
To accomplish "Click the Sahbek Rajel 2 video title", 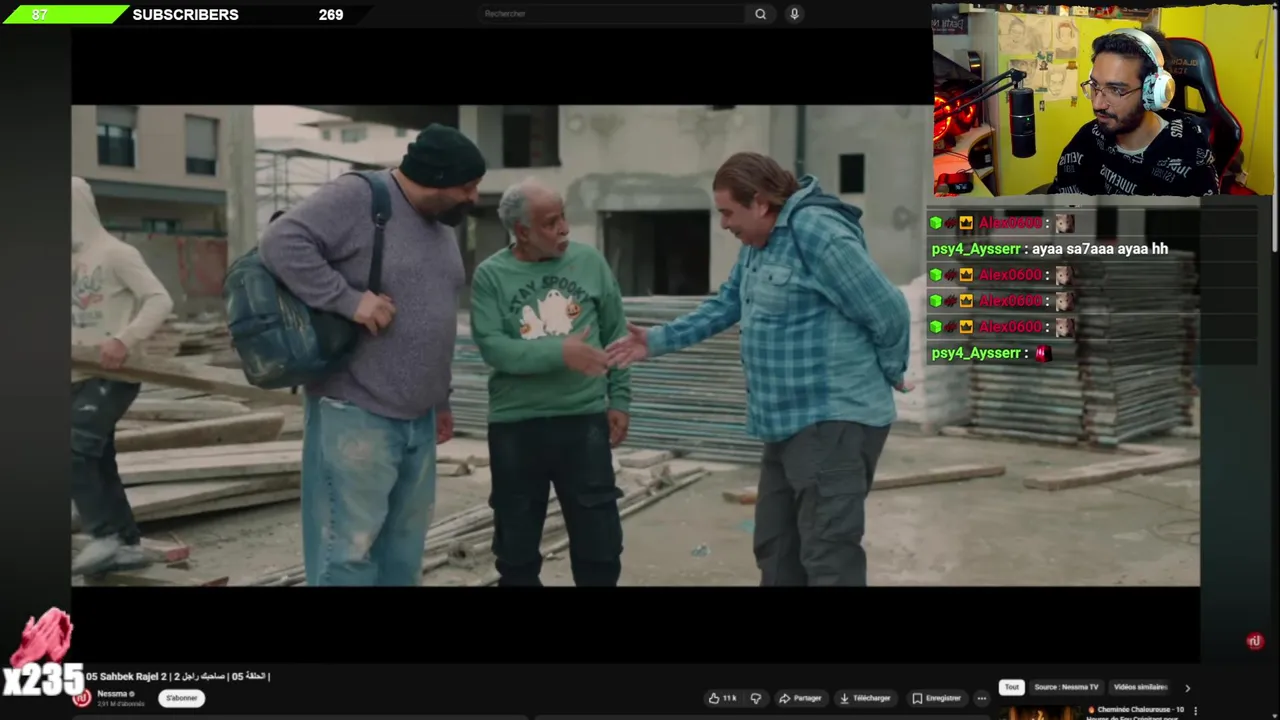I will point(178,676).
